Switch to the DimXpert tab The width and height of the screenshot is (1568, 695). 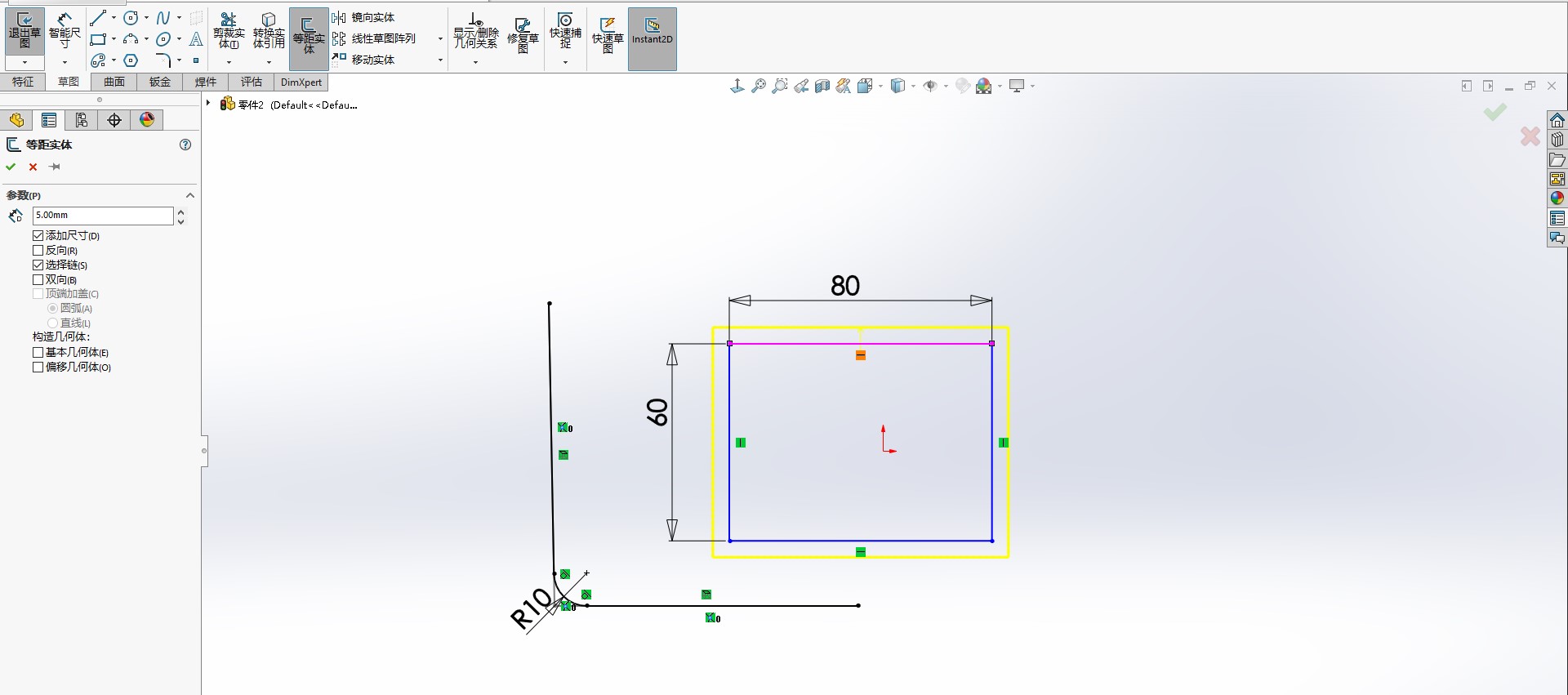click(x=301, y=82)
